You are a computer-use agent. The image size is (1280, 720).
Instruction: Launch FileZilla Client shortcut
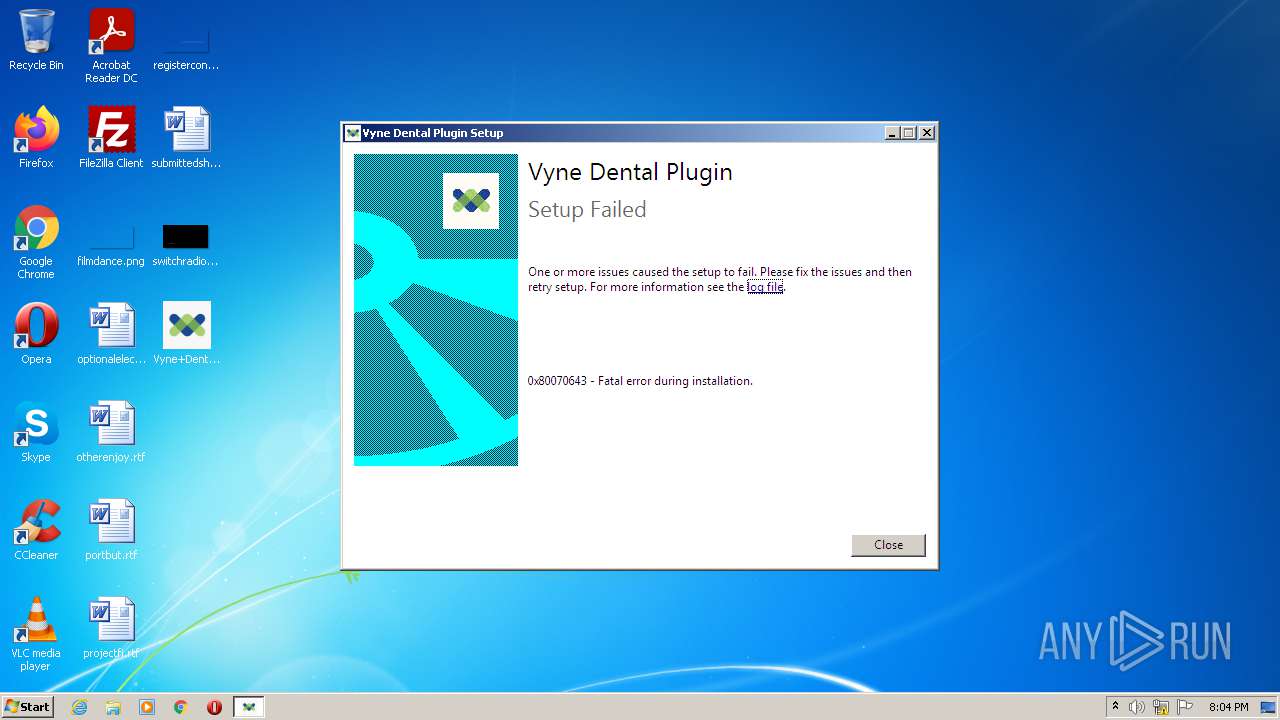pos(111,138)
